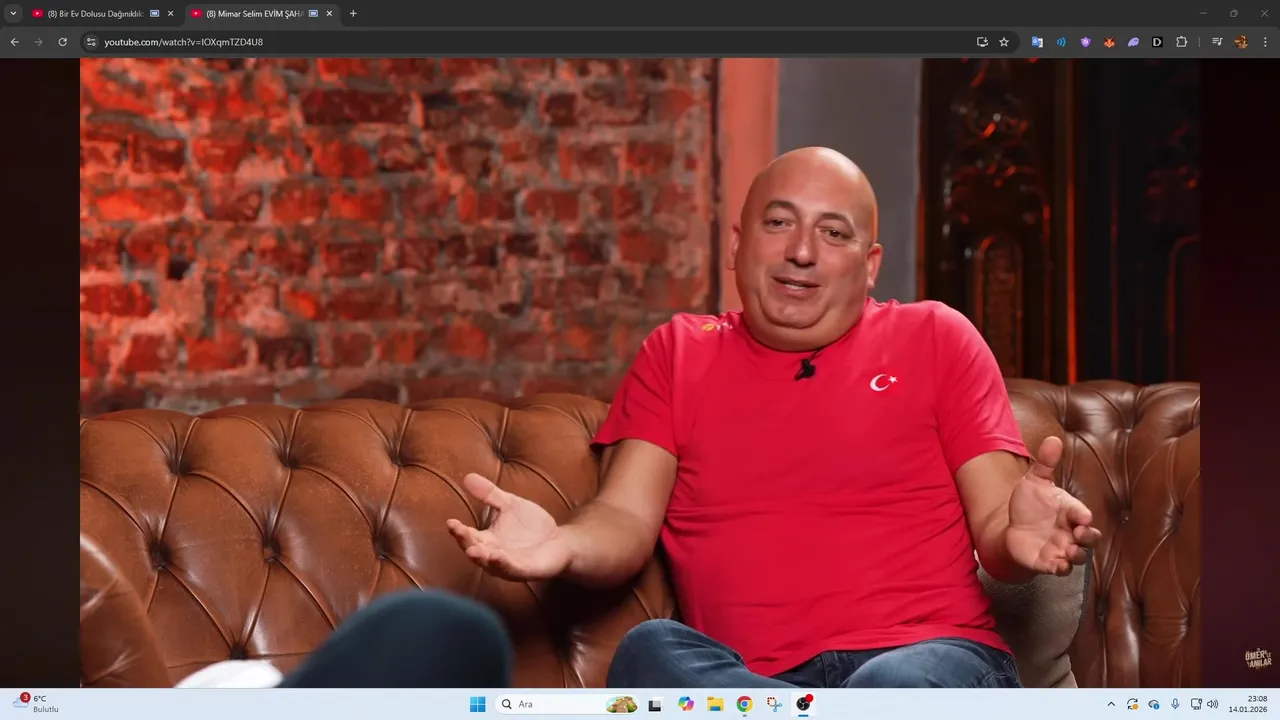Open Task View from taskbar
Image resolution: width=1280 pixels, height=720 pixels.
click(655, 704)
